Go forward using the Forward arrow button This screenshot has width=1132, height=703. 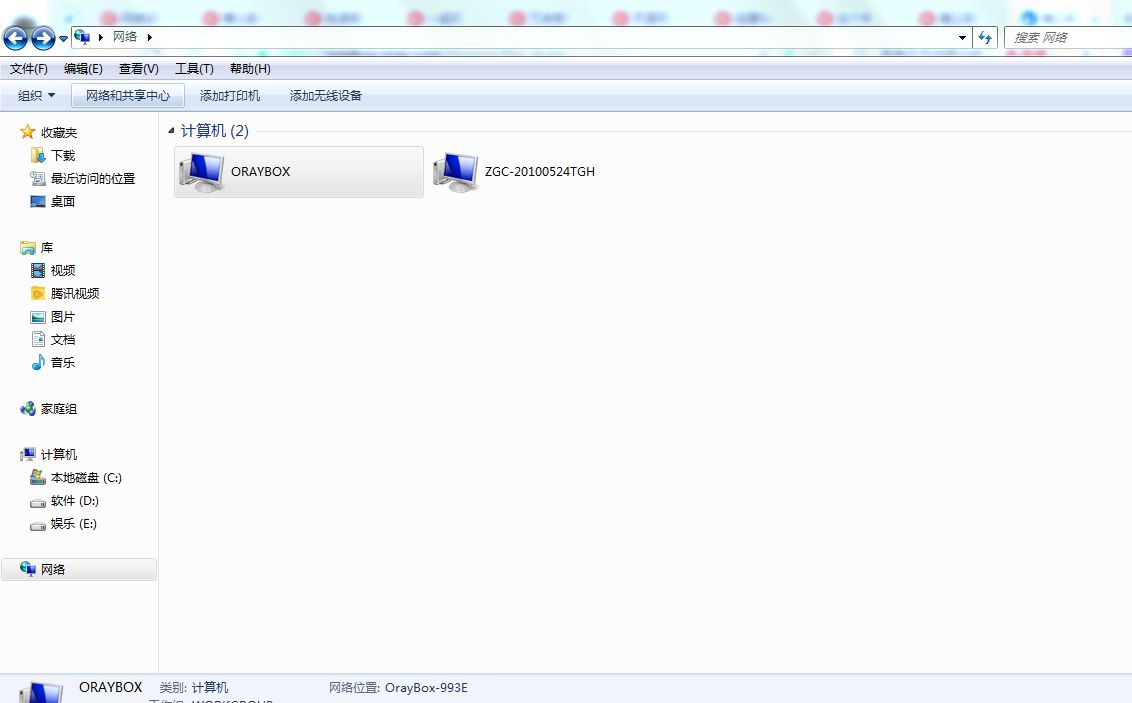tap(43, 38)
